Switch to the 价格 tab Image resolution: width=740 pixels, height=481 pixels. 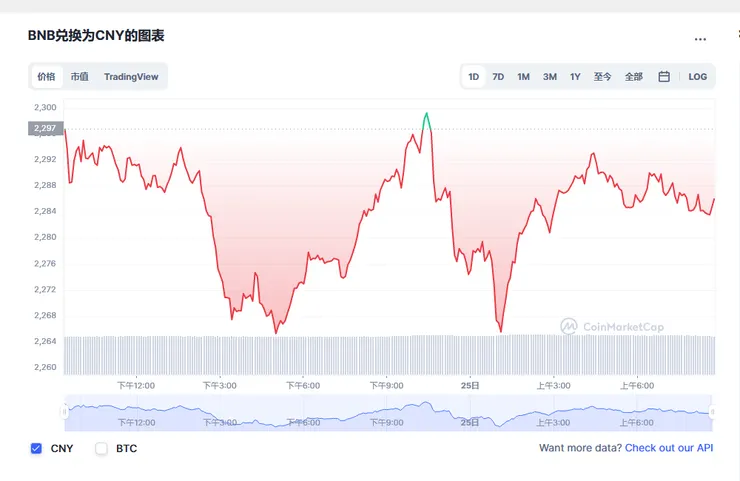click(47, 77)
